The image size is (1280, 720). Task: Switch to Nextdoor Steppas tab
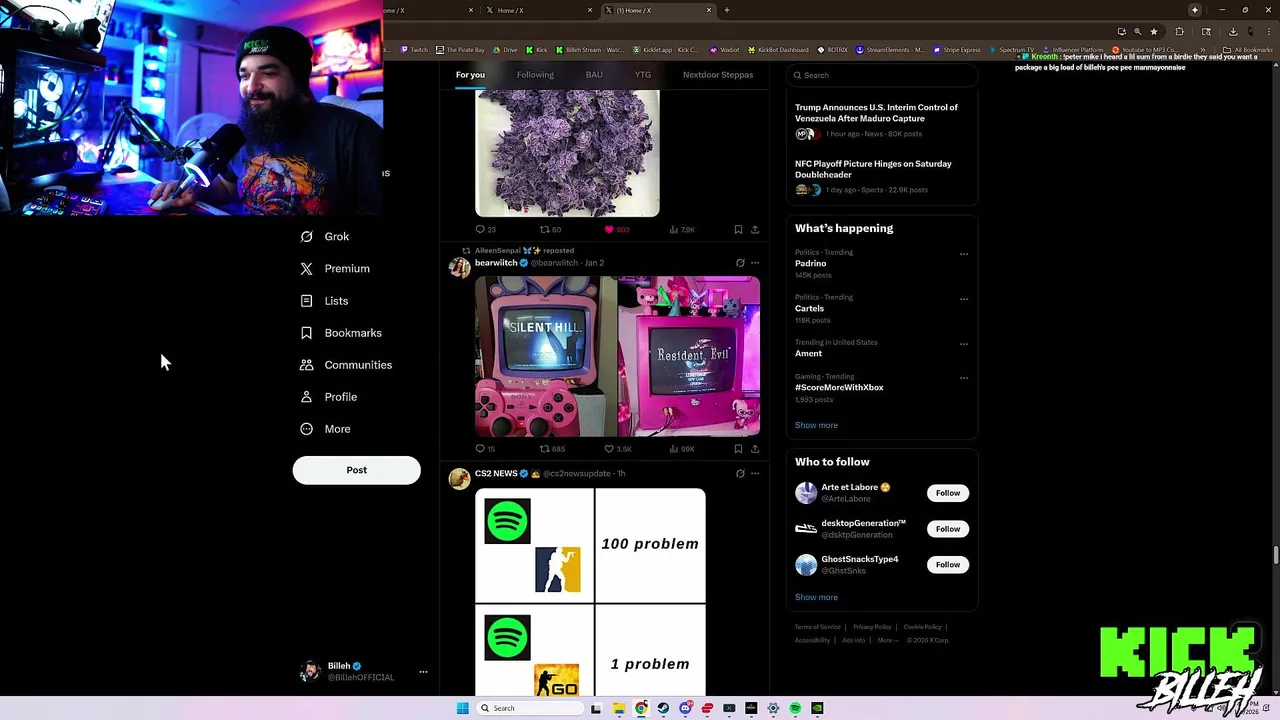718,75
